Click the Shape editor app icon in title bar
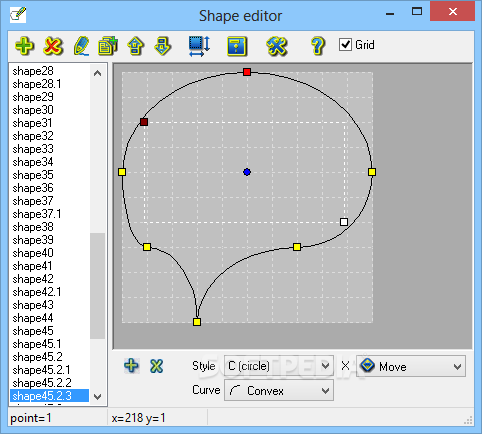The image size is (482, 434). click(18, 15)
